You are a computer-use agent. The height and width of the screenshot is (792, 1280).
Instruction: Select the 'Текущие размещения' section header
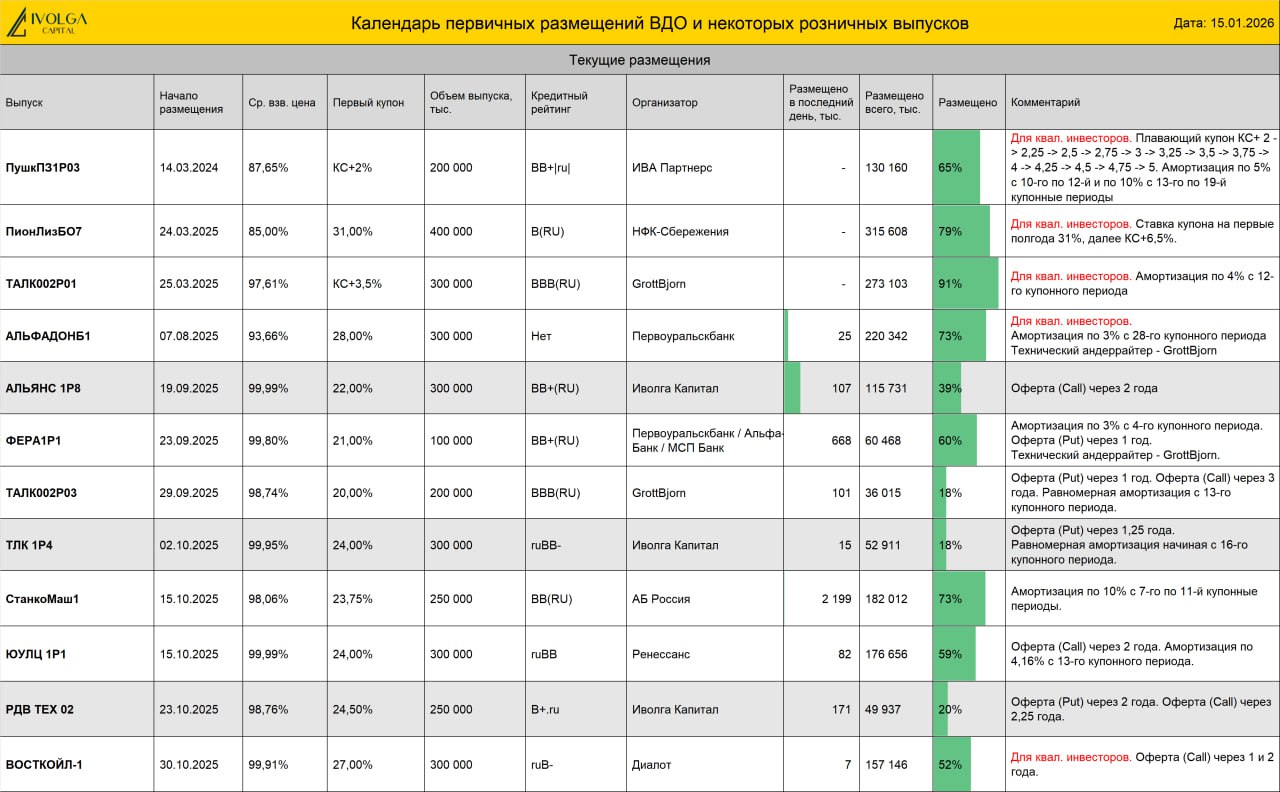[x=640, y=60]
